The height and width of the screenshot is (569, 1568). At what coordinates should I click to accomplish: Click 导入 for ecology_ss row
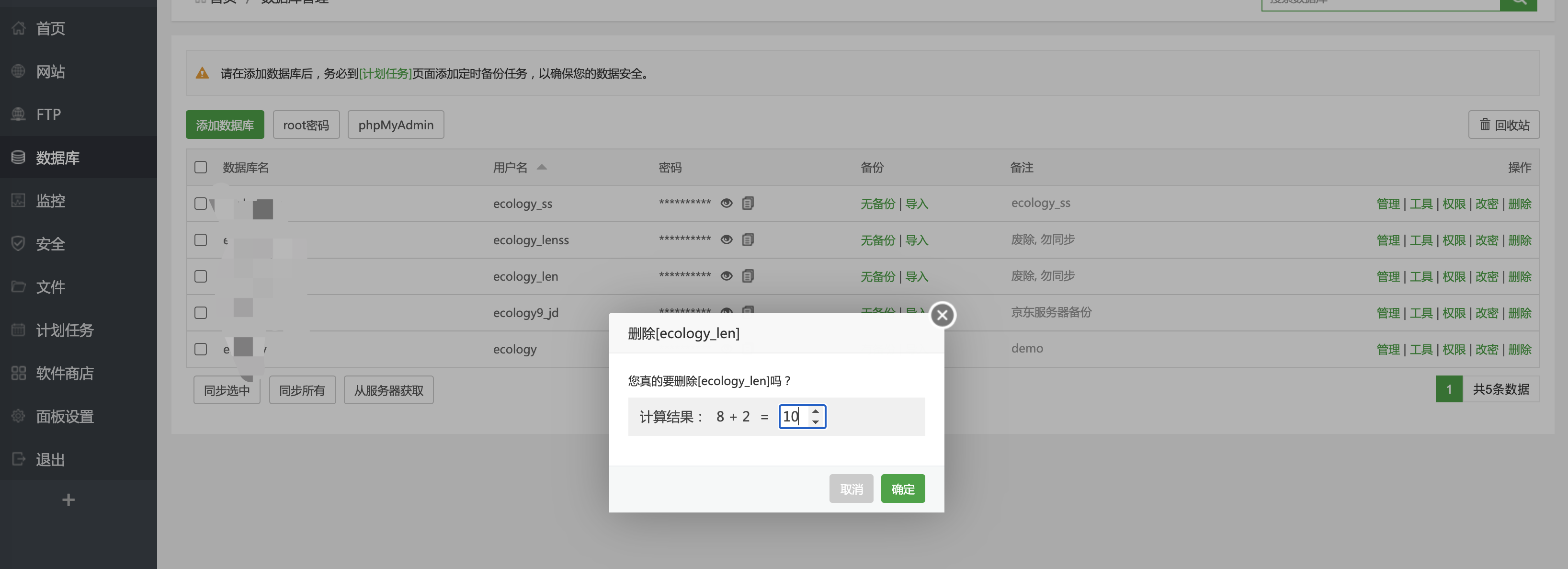(917, 204)
